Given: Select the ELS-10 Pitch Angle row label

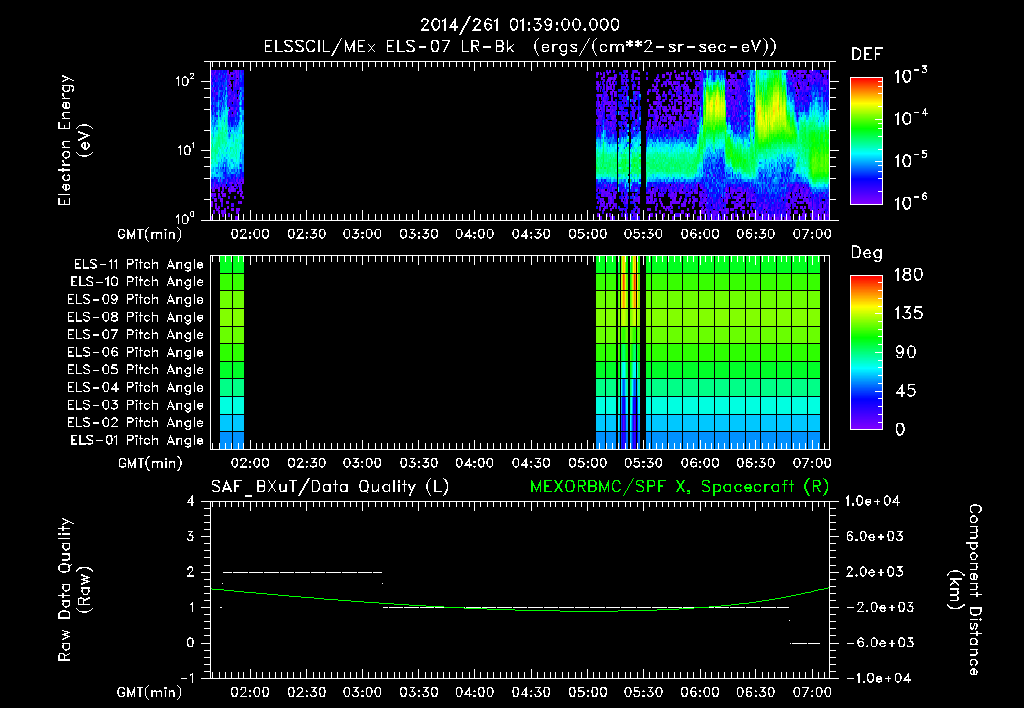Looking at the screenshot, I should [137, 282].
